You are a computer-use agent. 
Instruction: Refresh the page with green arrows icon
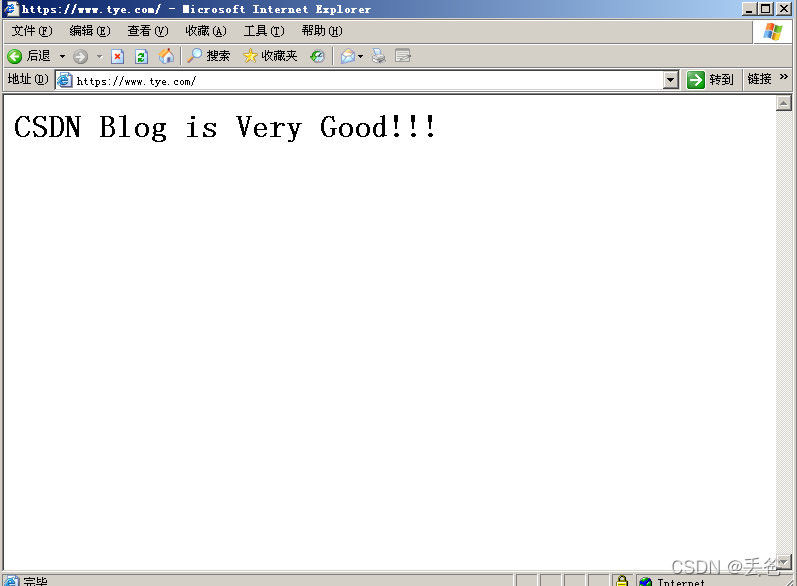pos(141,56)
